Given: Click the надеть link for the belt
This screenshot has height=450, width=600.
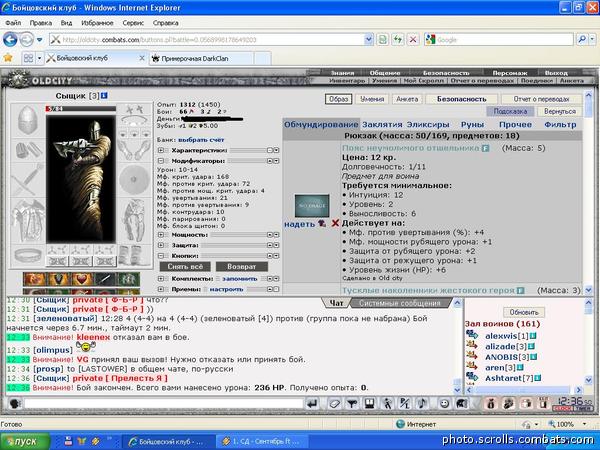Looking at the screenshot, I should pyautogui.click(x=299, y=224).
